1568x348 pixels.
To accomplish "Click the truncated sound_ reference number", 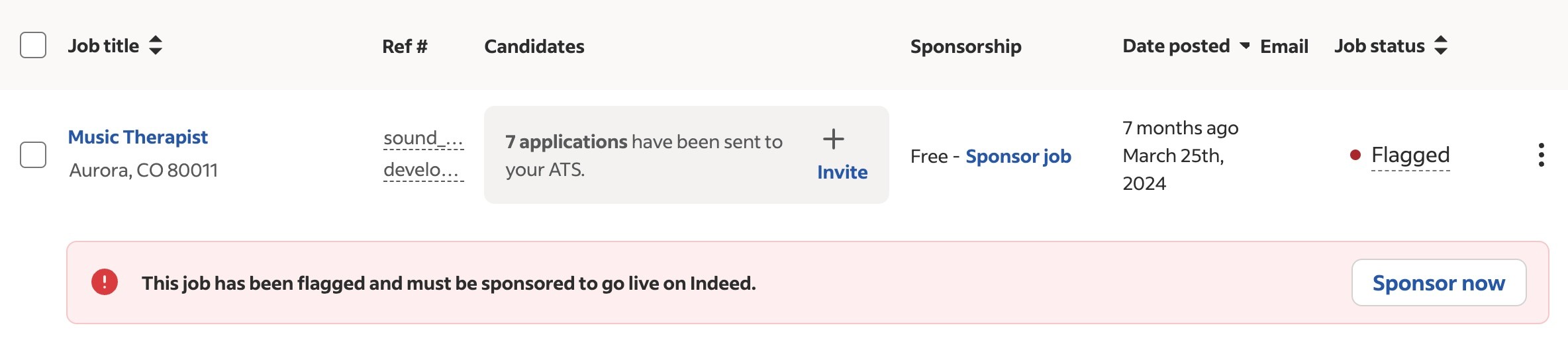I will 423,138.
